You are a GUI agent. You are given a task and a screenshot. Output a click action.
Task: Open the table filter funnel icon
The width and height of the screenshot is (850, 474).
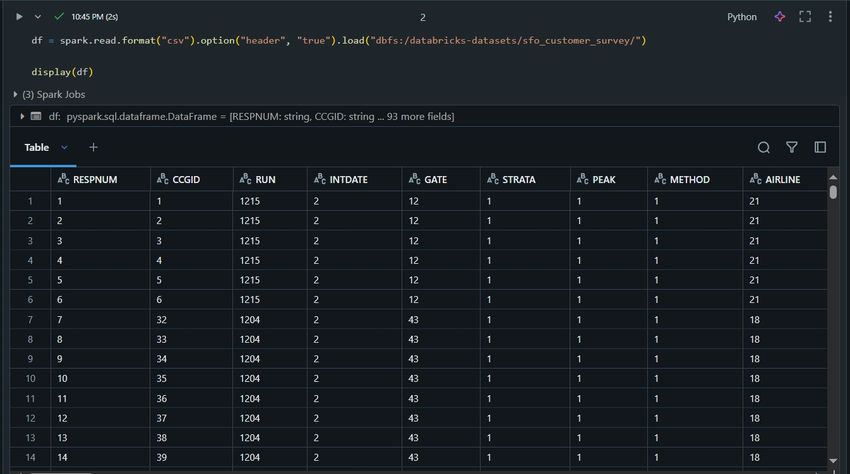[x=791, y=148]
